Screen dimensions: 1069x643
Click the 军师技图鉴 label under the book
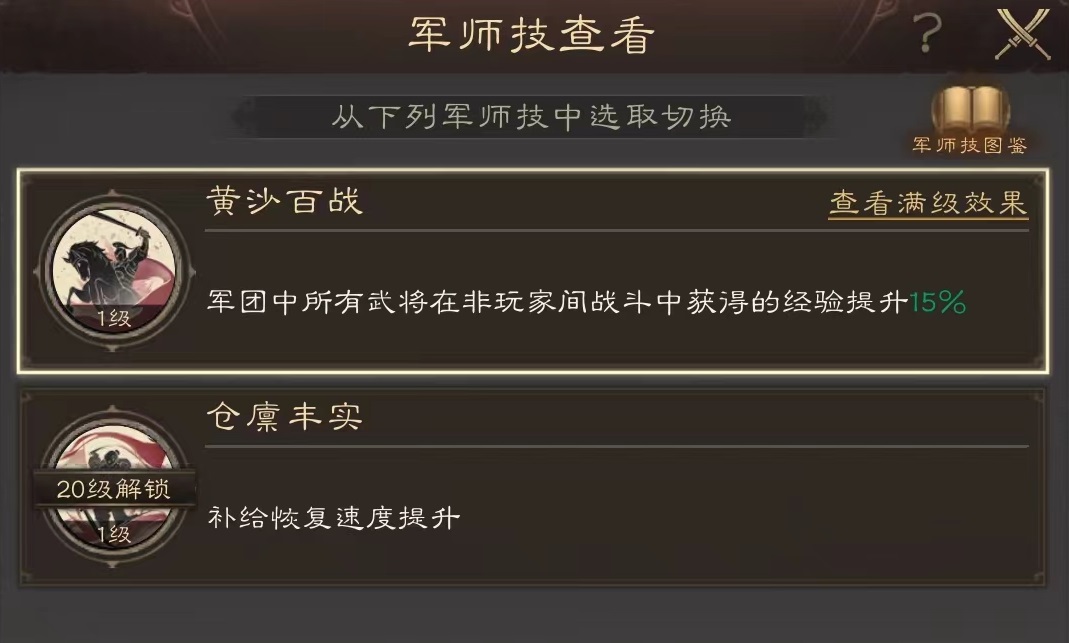pyautogui.click(x=970, y=145)
